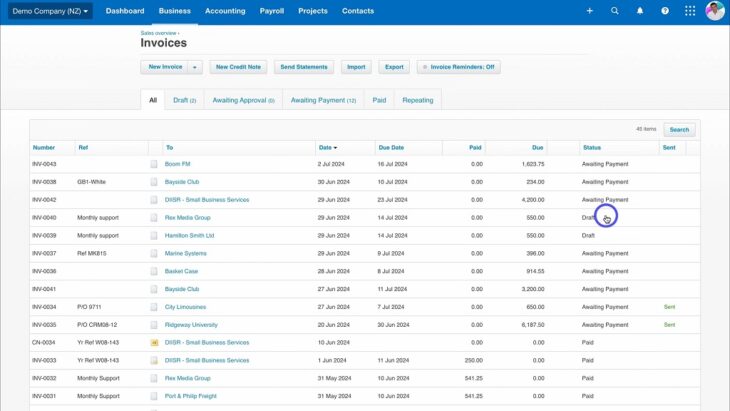Open the Contacts menu
The image size is (730, 411).
coord(358,11)
